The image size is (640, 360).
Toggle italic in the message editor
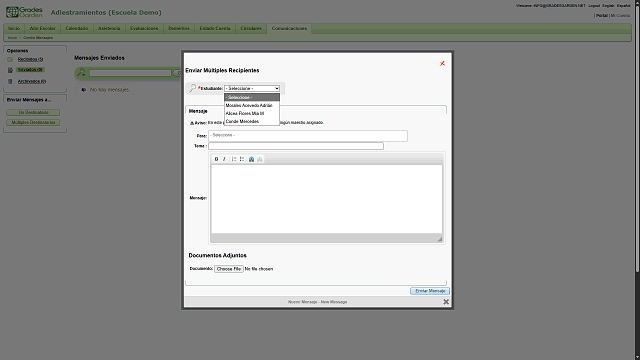tap(224, 159)
